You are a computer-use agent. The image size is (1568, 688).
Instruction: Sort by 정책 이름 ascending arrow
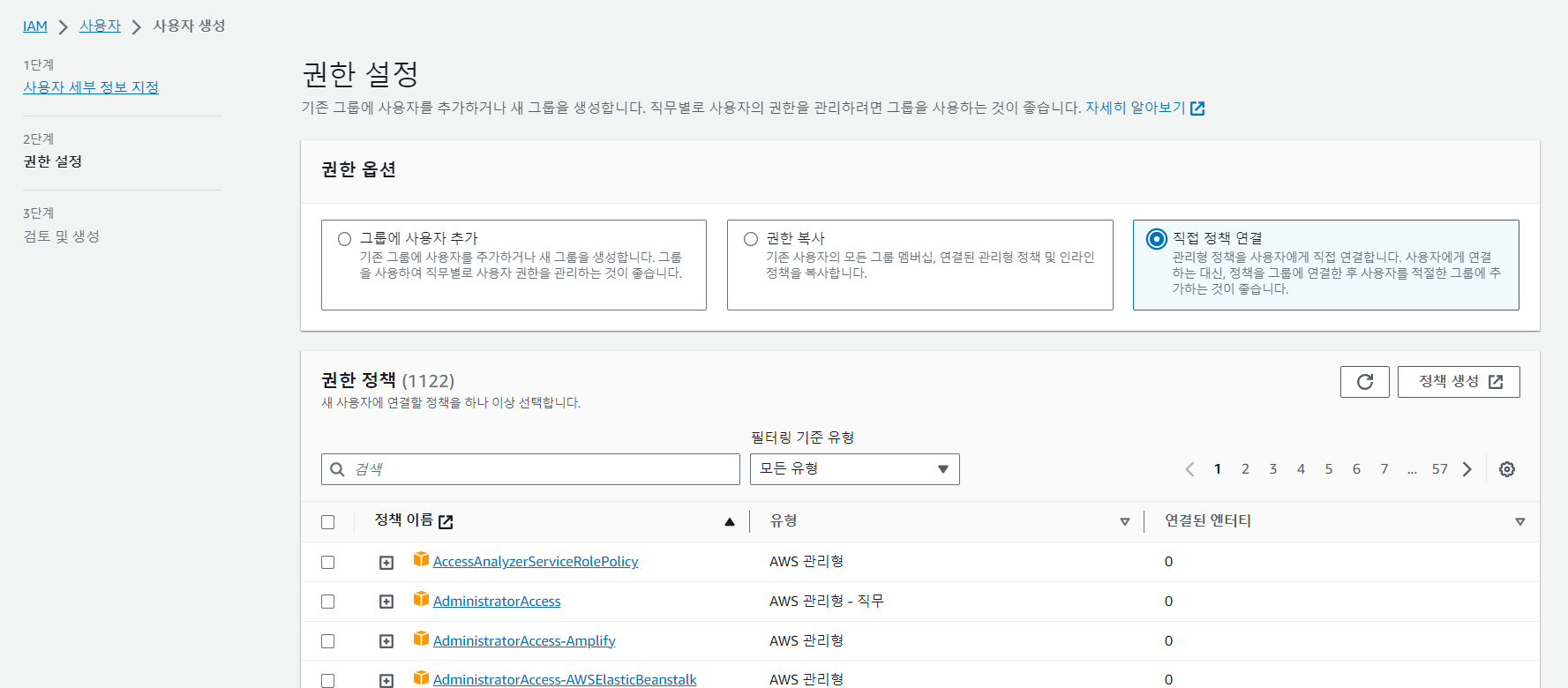[730, 521]
